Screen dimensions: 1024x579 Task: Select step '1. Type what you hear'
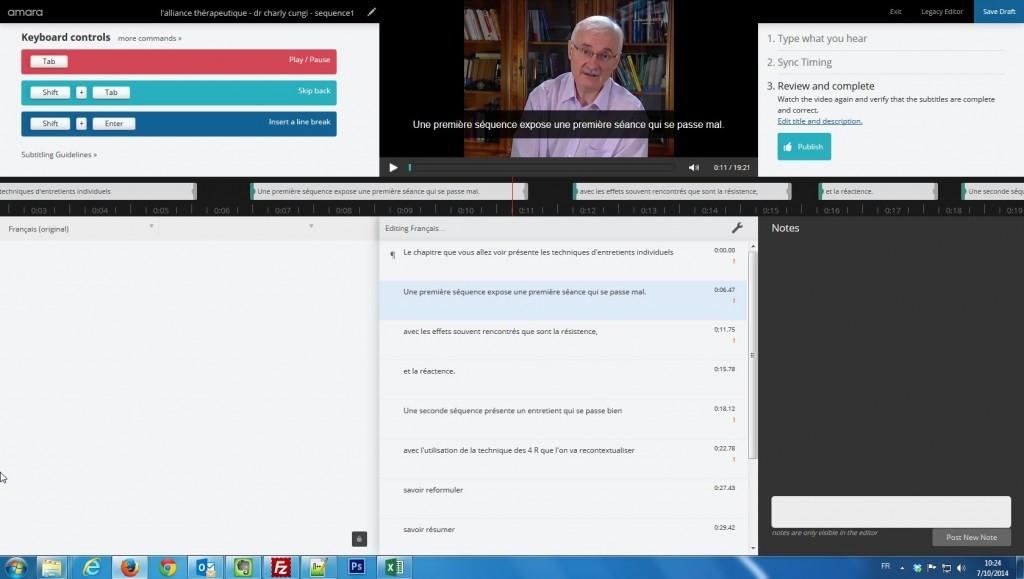tap(817, 39)
